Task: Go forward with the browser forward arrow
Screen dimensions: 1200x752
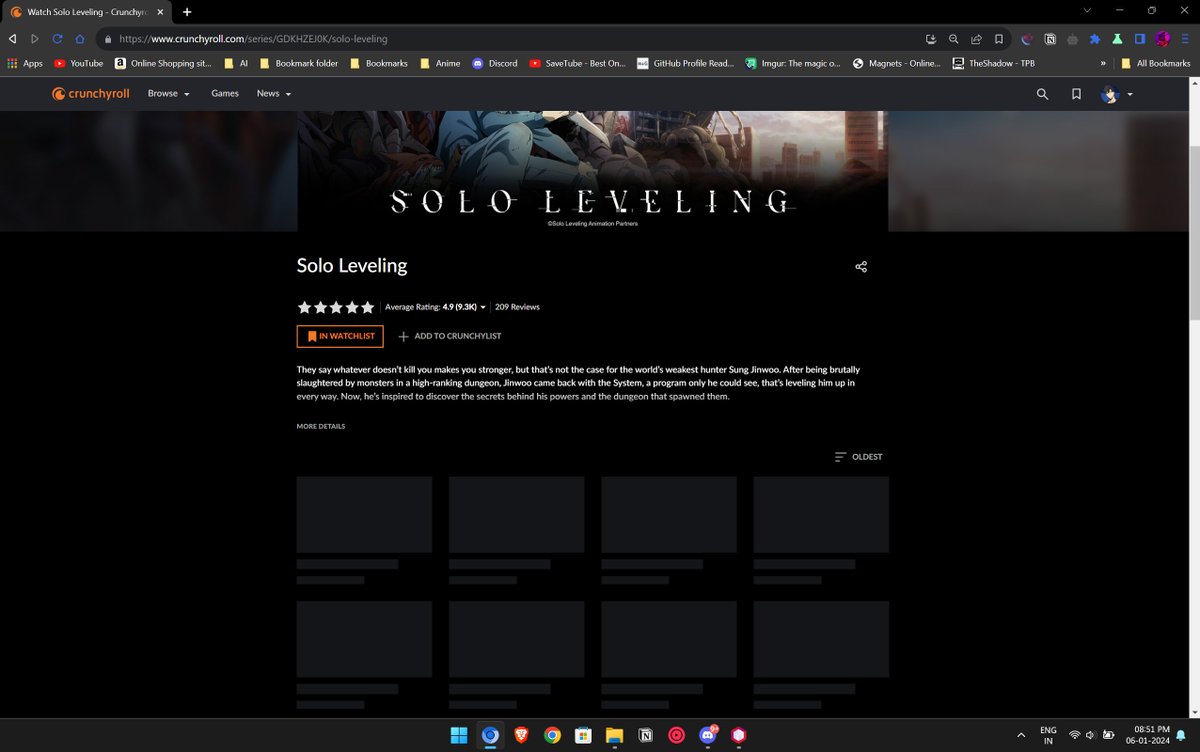Action: (x=35, y=39)
